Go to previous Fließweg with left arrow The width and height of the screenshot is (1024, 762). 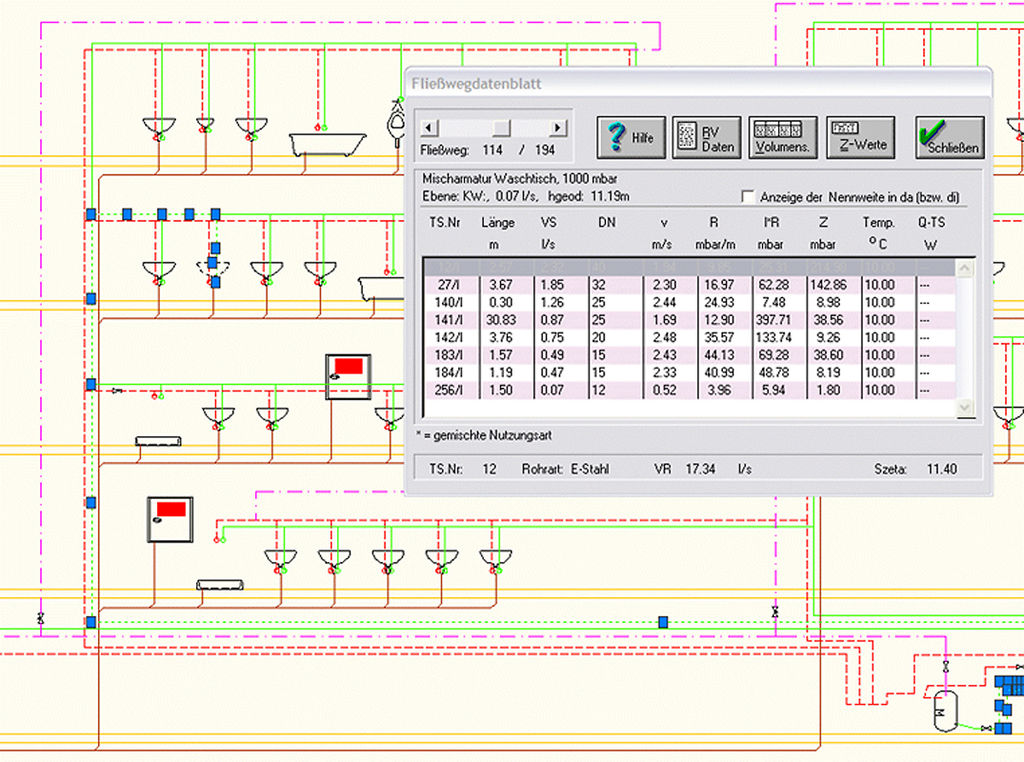point(429,128)
